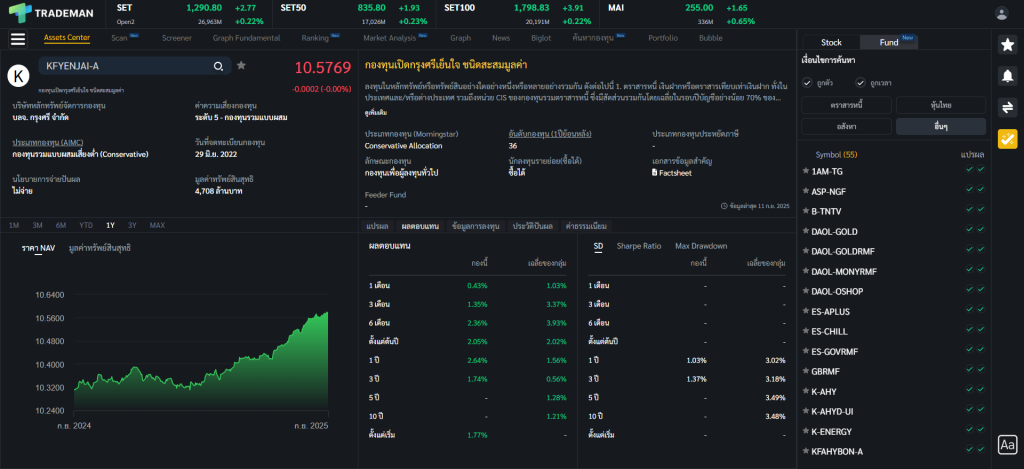Image resolution: width=1024 pixels, height=469 pixels.
Task: Open the hamburger main menu
Action: point(17,39)
